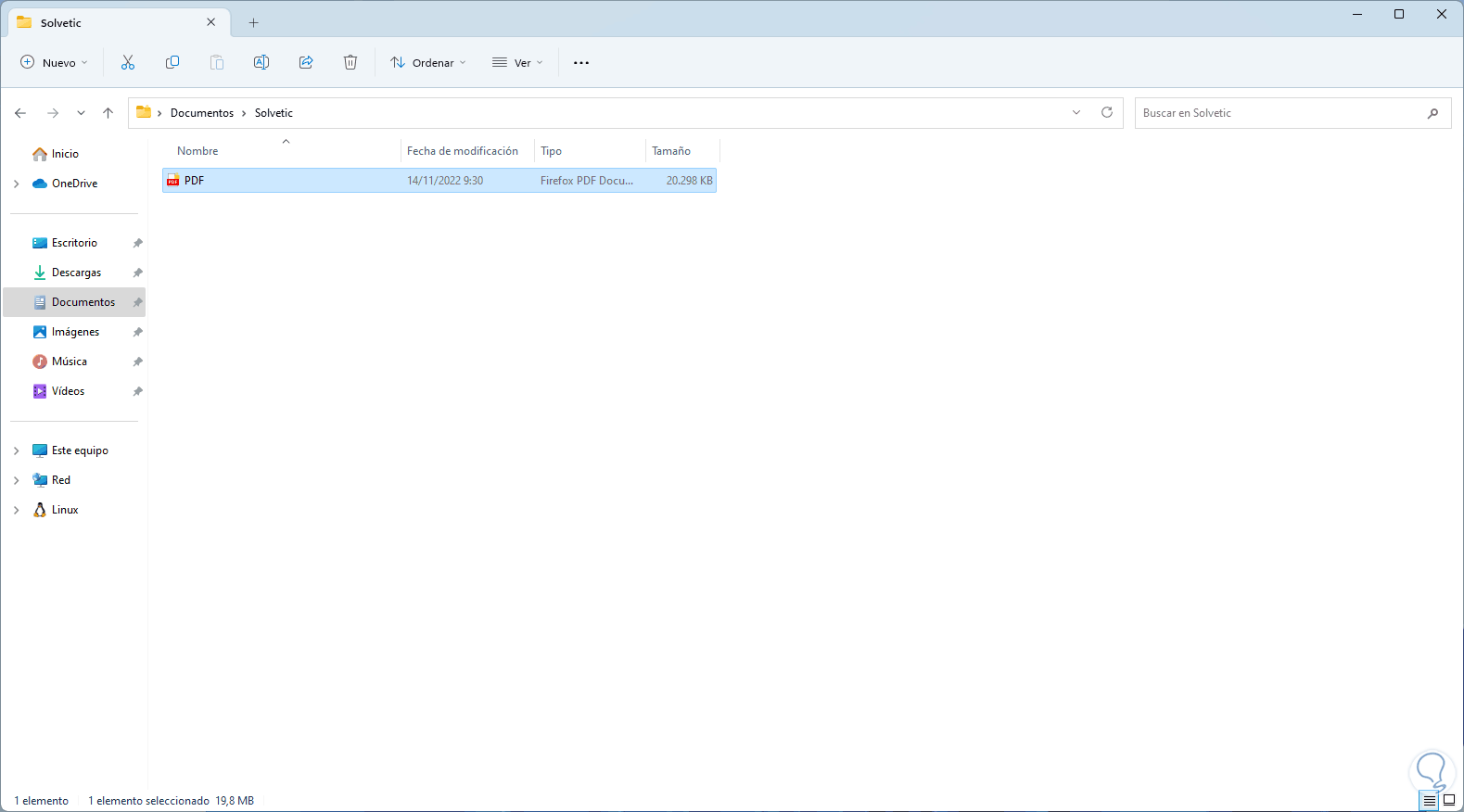This screenshot has height=812, width=1464.
Task: Click the file name PDF text
Action: point(194,181)
